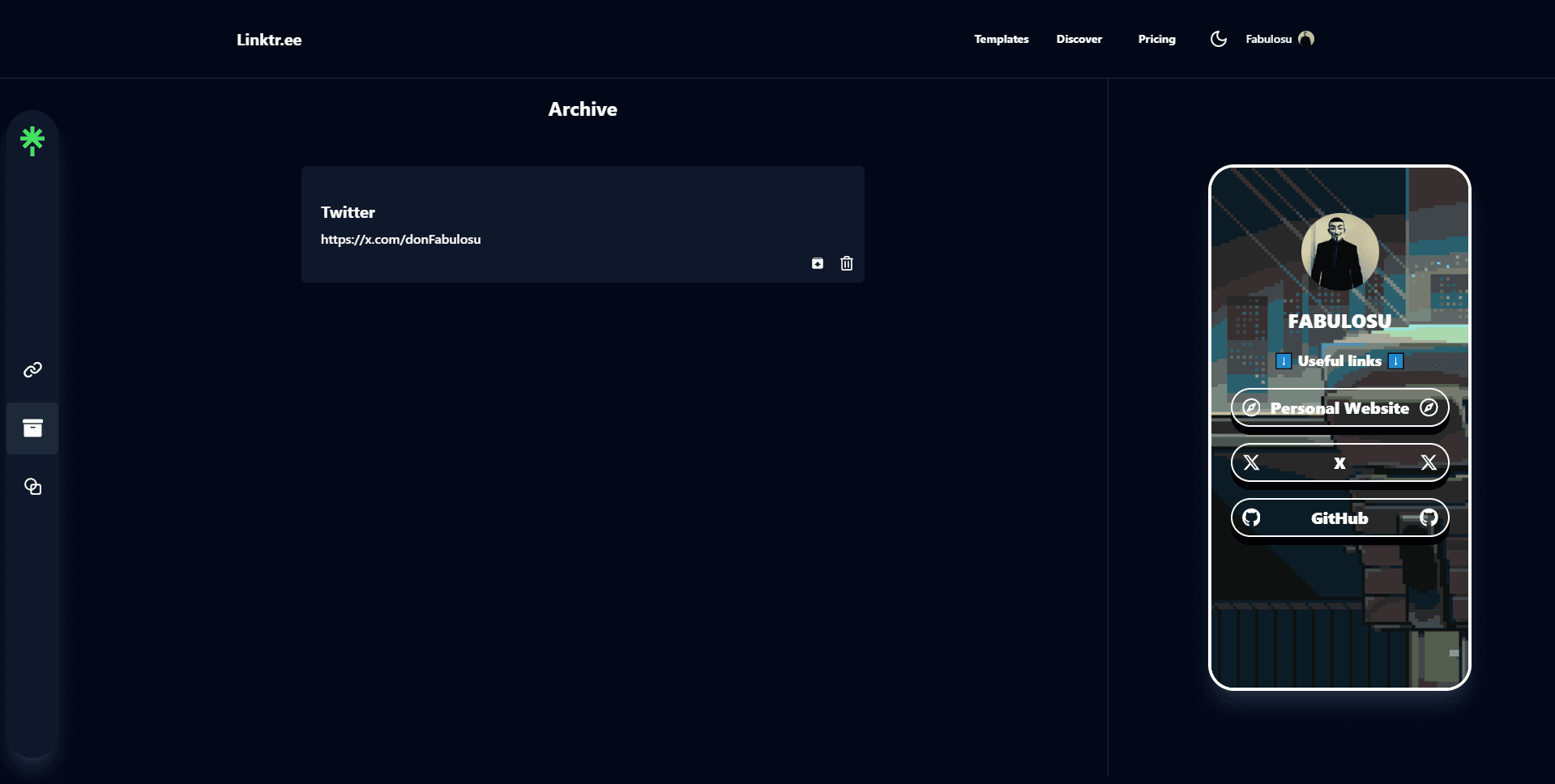Select the Archive section in the sidebar
The width and height of the screenshot is (1555, 784).
coord(32,428)
